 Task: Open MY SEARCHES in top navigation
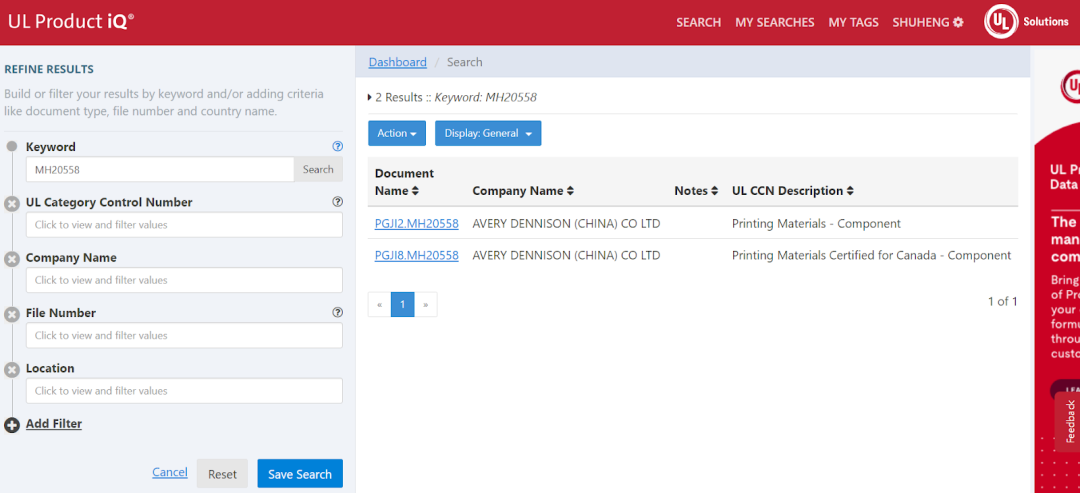click(x=774, y=23)
